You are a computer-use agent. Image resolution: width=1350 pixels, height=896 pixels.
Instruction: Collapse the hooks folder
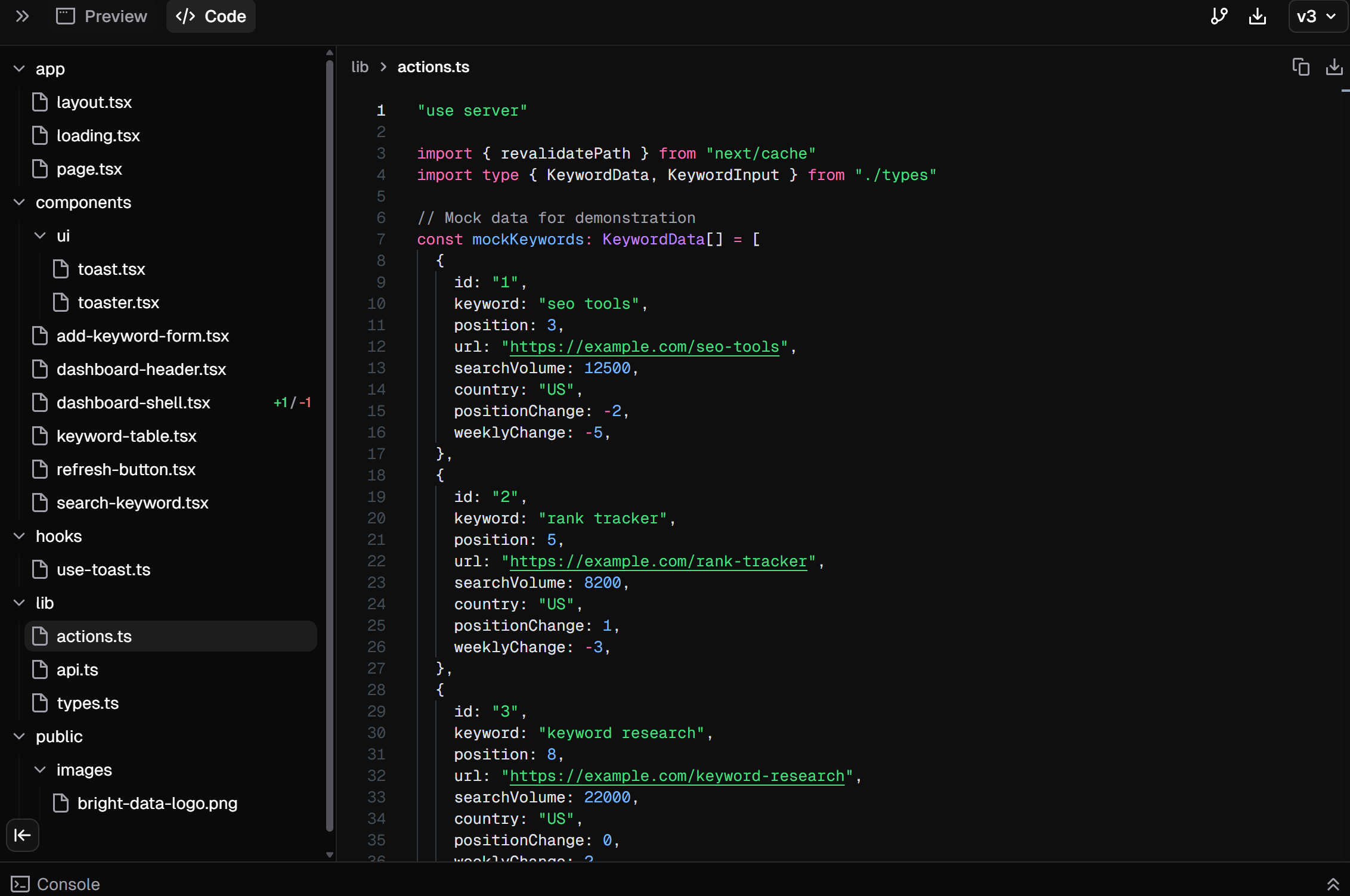19,536
